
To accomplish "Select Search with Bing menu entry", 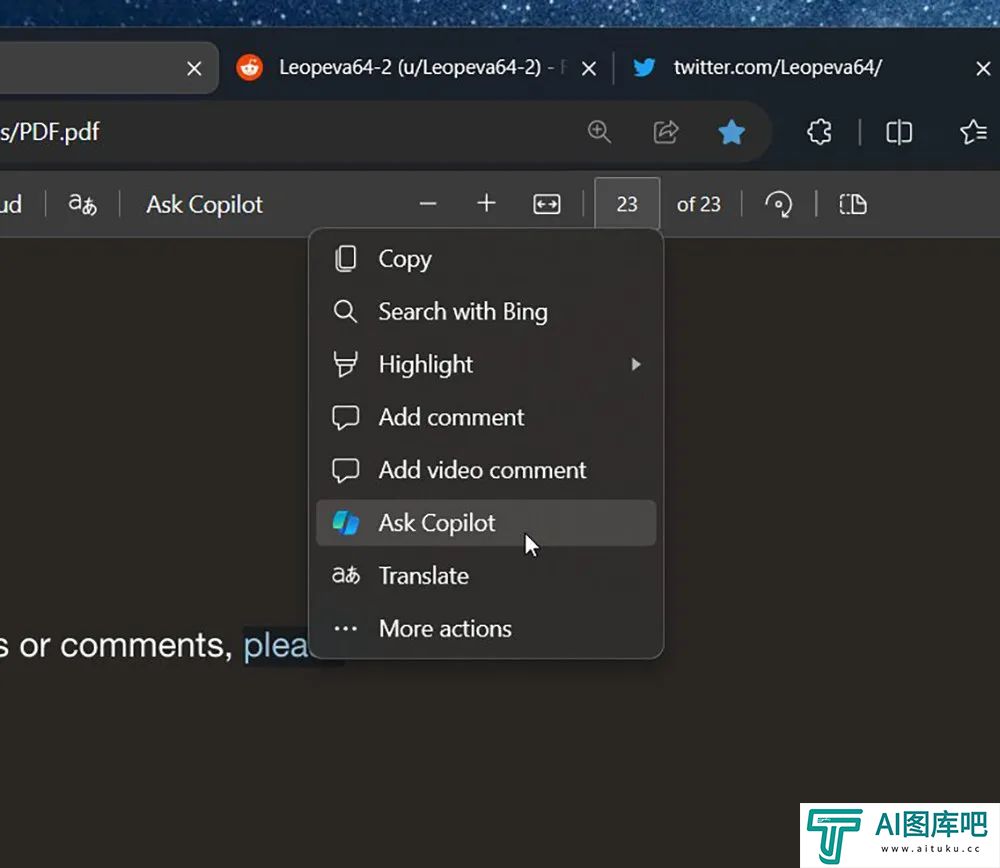I will click(486, 312).
